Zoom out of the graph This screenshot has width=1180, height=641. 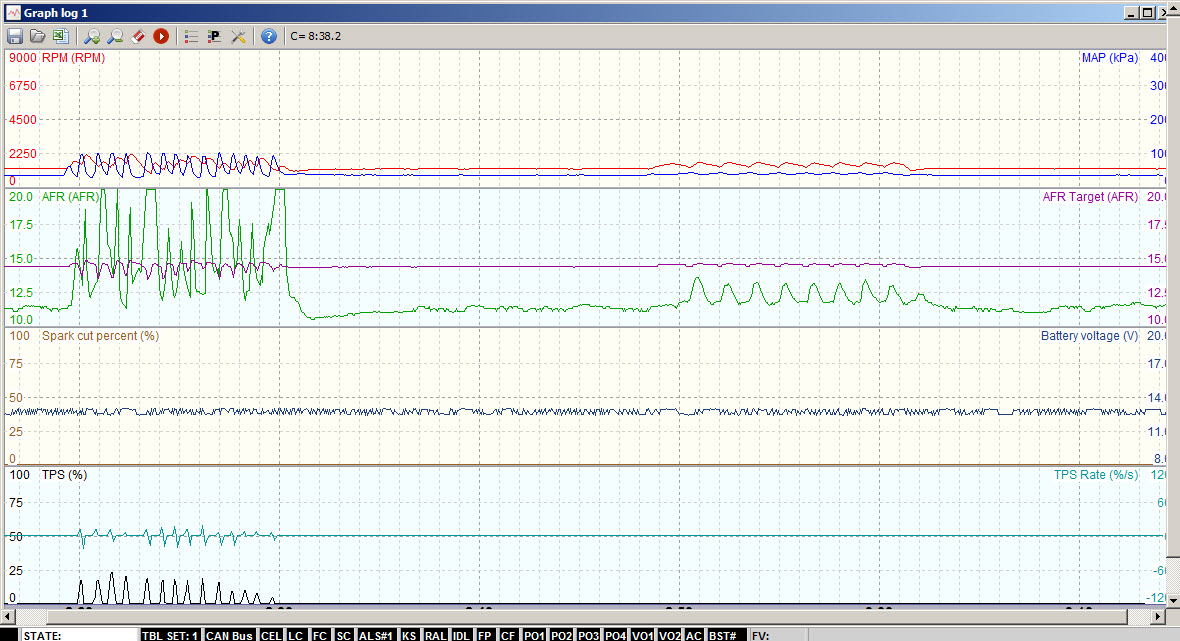(x=115, y=36)
